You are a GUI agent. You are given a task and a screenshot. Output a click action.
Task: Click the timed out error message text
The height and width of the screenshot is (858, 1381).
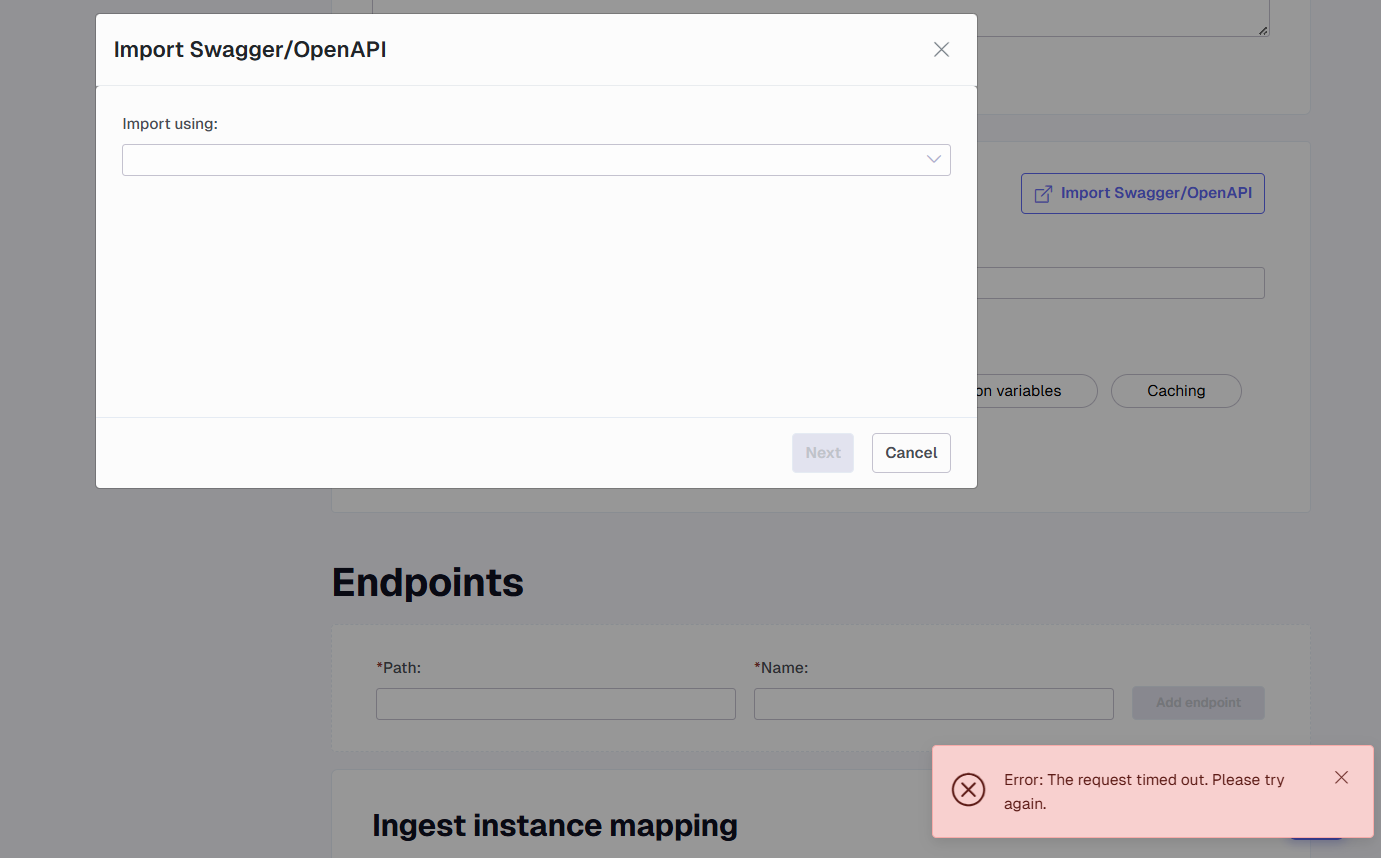pos(1144,791)
